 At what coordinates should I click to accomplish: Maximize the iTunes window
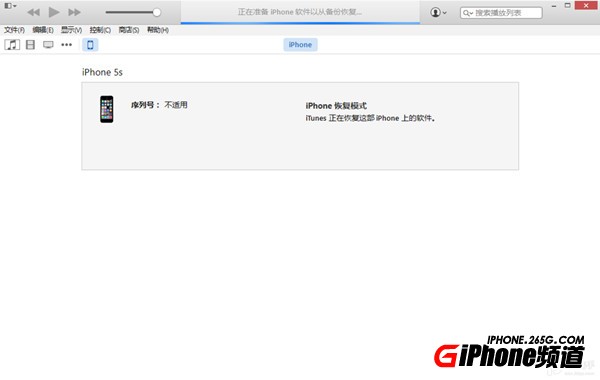tap(567, 6)
